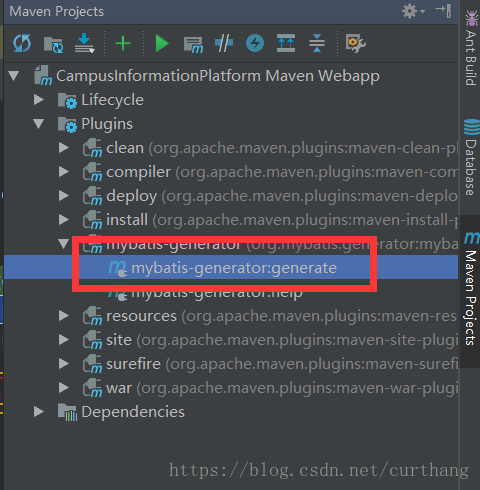Select the surefire plugin row
This screenshot has width=480, height=490.
(x=231, y=364)
